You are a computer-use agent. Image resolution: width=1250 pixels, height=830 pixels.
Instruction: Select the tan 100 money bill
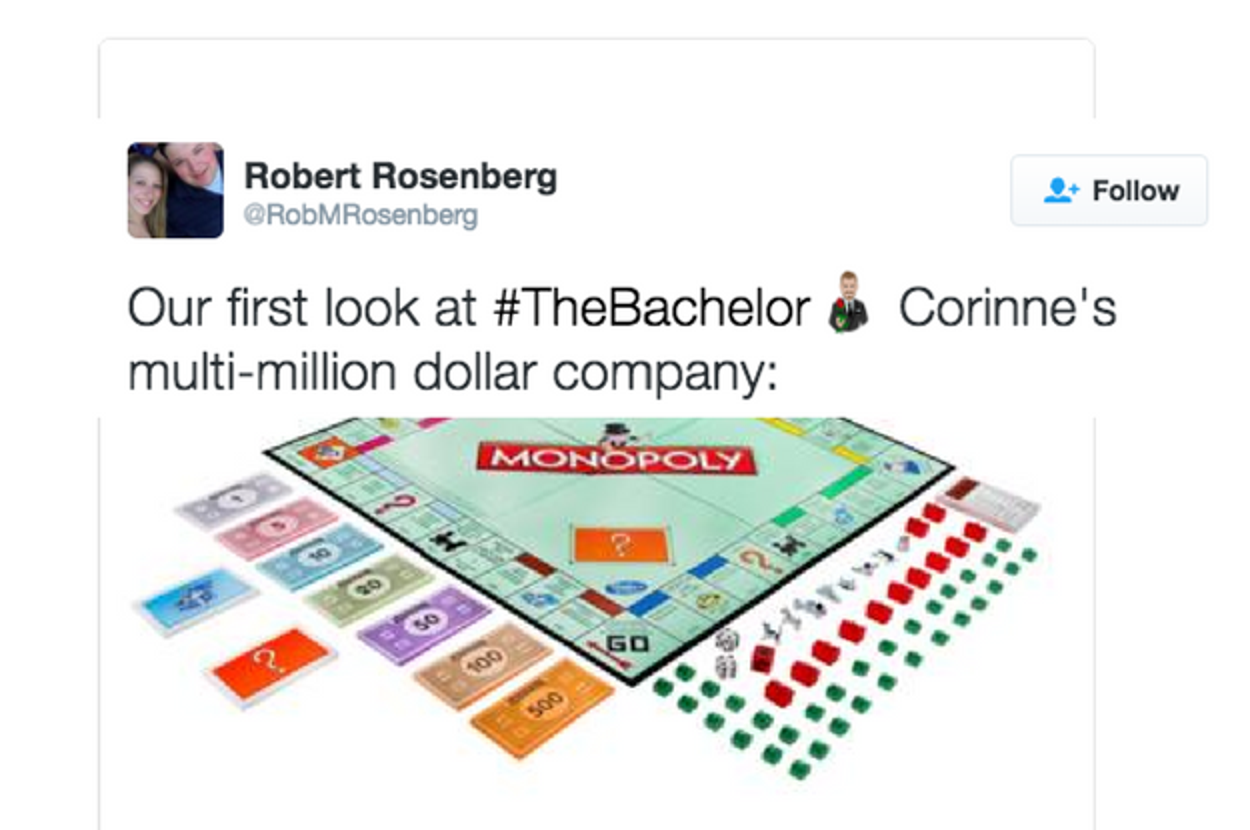(484, 664)
